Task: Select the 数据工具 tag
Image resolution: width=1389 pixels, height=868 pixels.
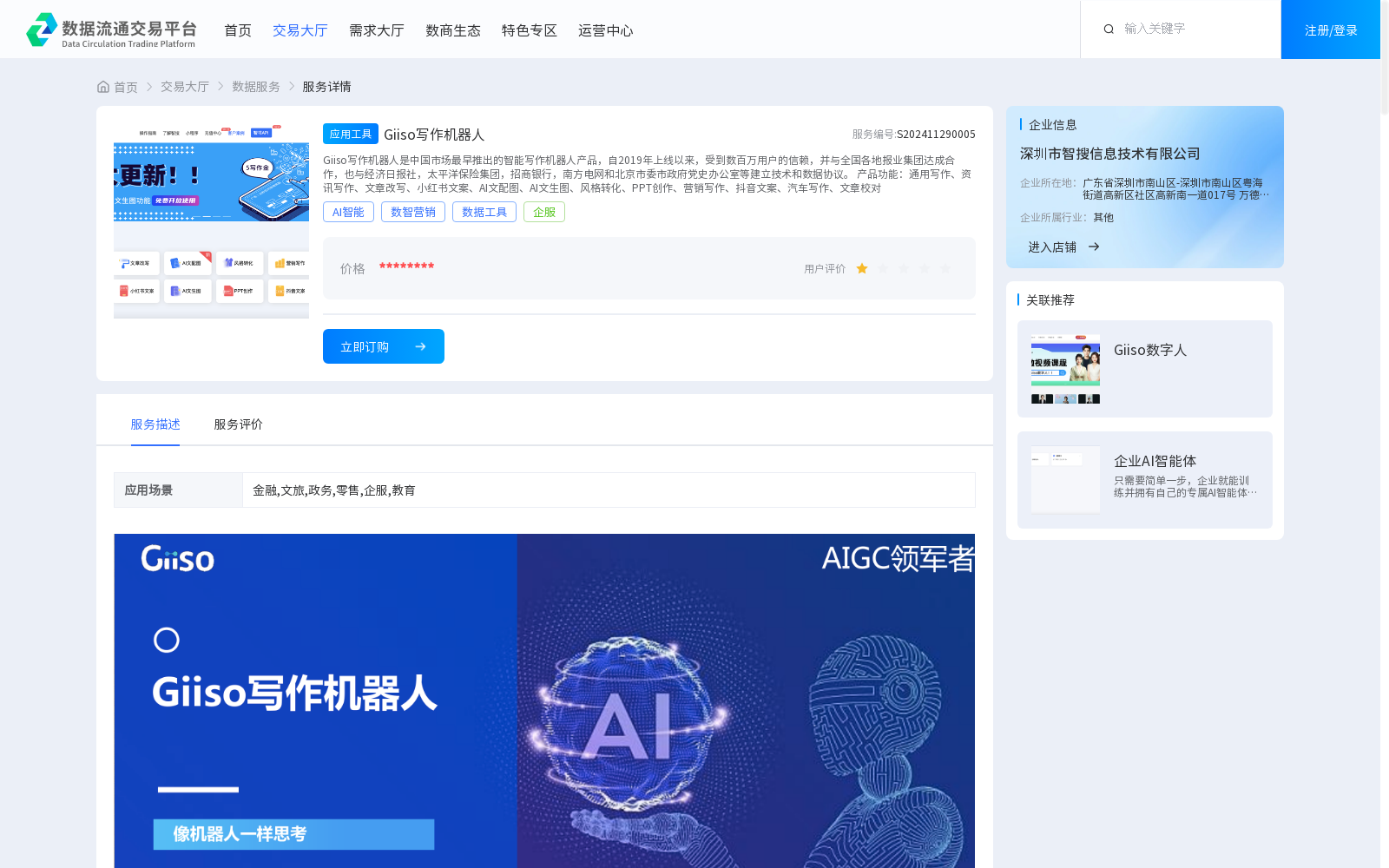Action: pos(484,212)
